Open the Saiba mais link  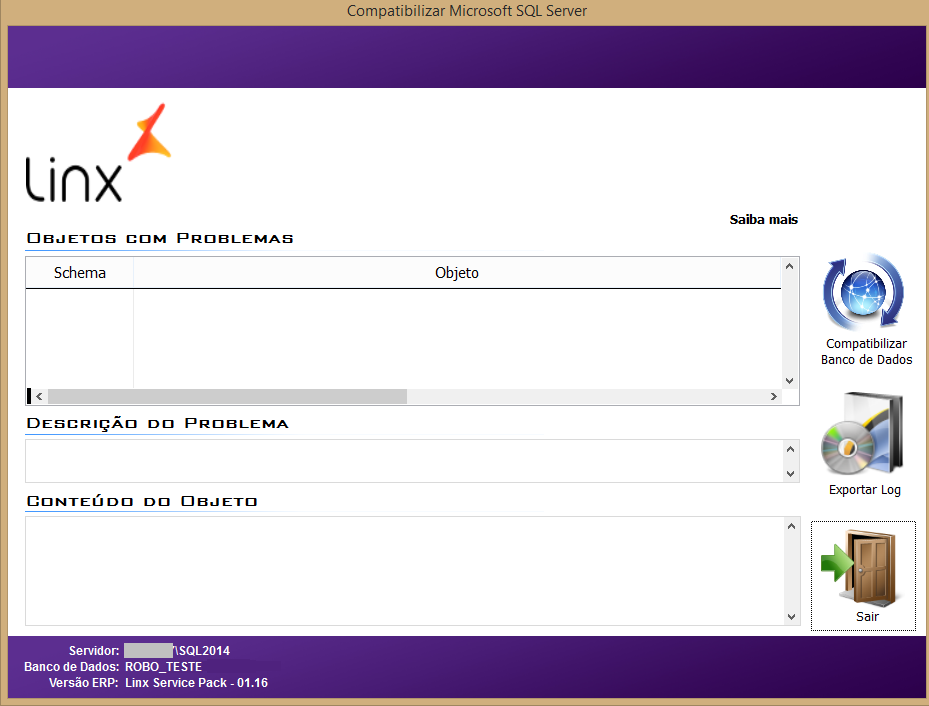coord(764,220)
